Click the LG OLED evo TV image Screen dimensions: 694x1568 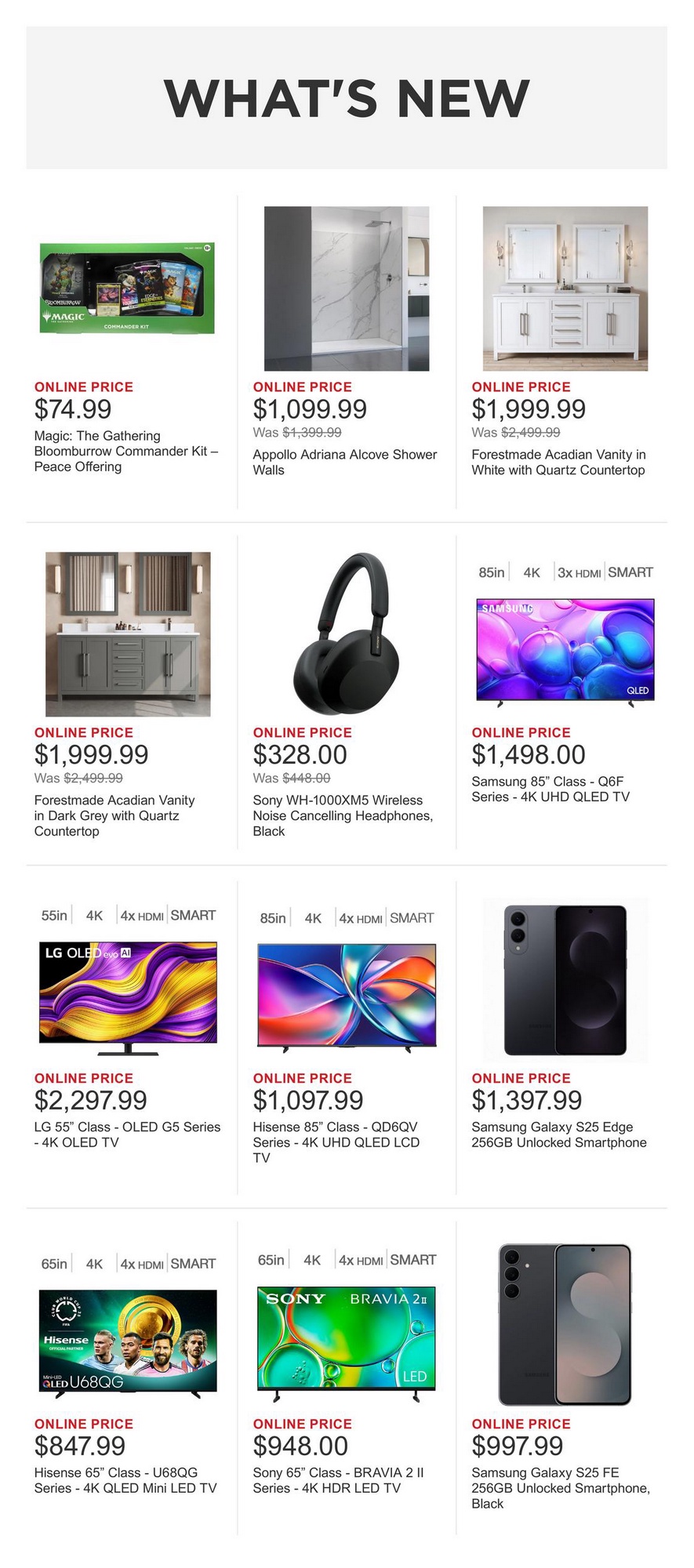pyautogui.click(x=128, y=997)
